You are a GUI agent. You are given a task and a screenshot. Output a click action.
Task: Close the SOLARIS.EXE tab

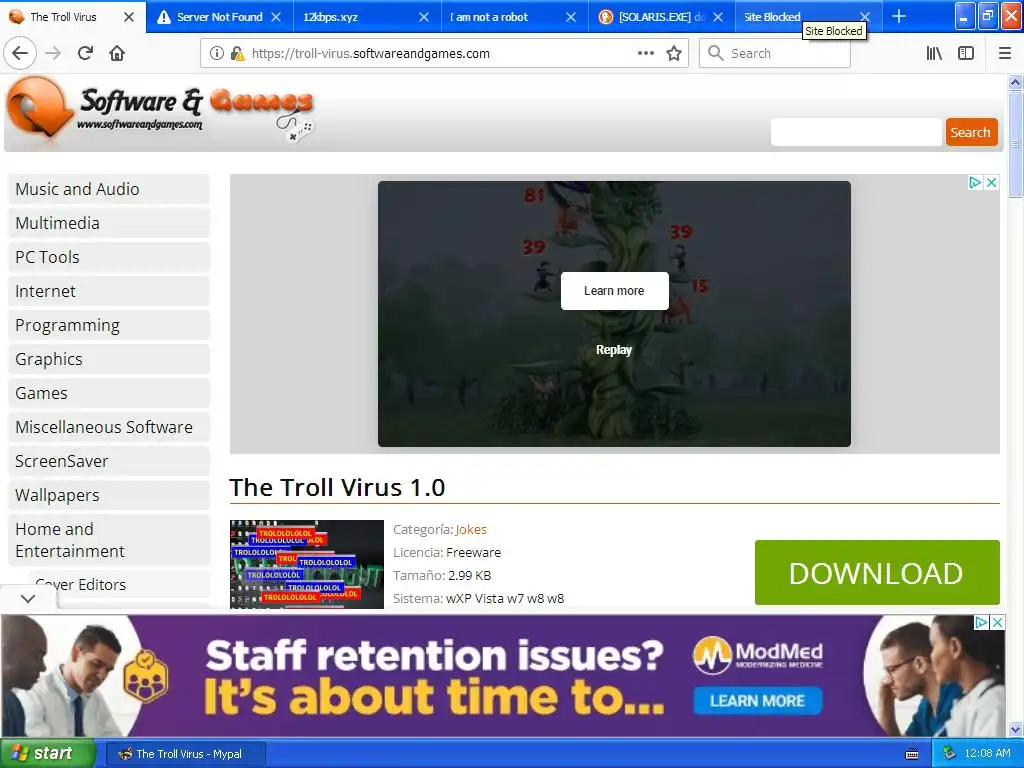718,17
